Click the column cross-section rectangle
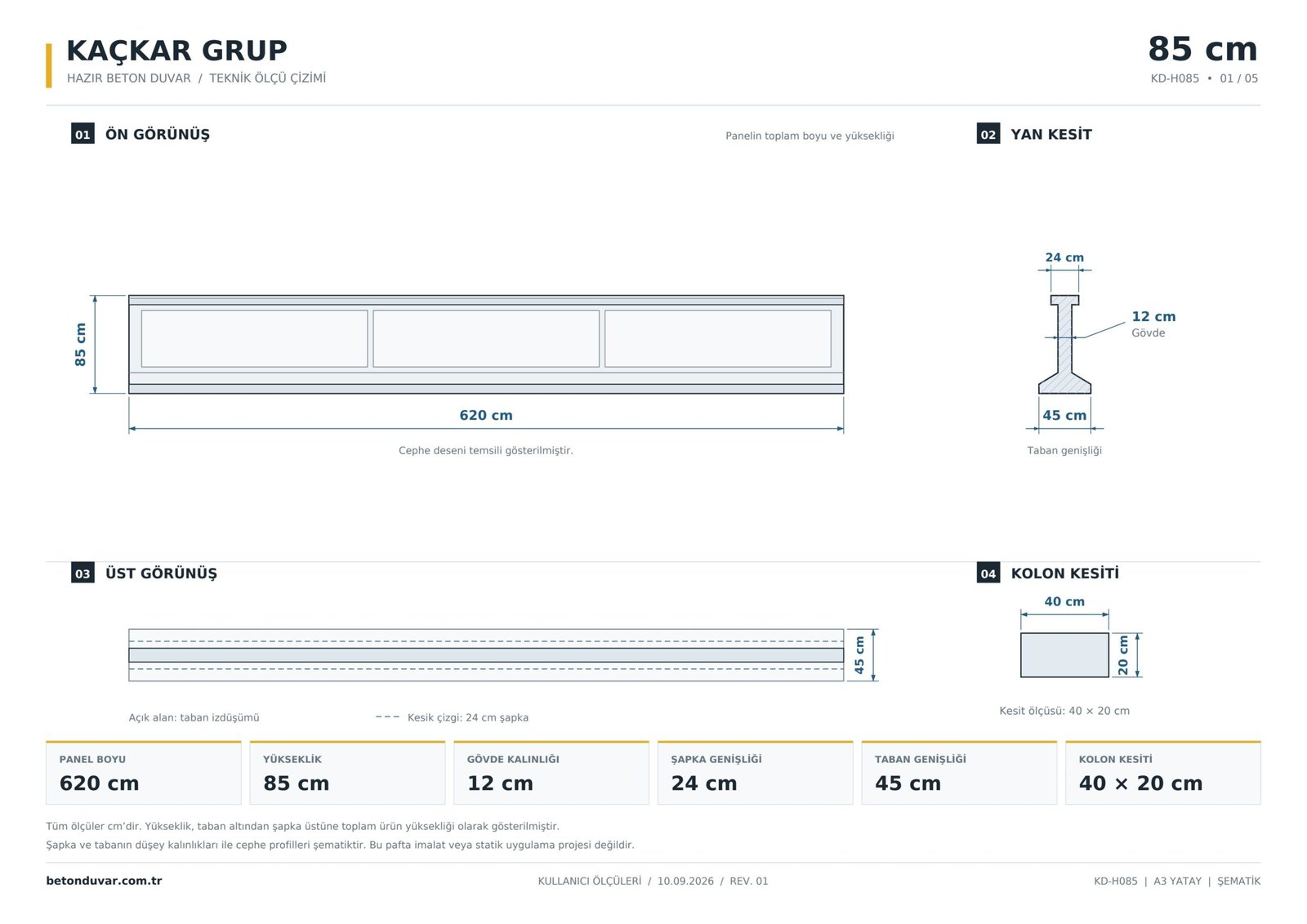This screenshot has width=1307, height=924. (x=1064, y=655)
